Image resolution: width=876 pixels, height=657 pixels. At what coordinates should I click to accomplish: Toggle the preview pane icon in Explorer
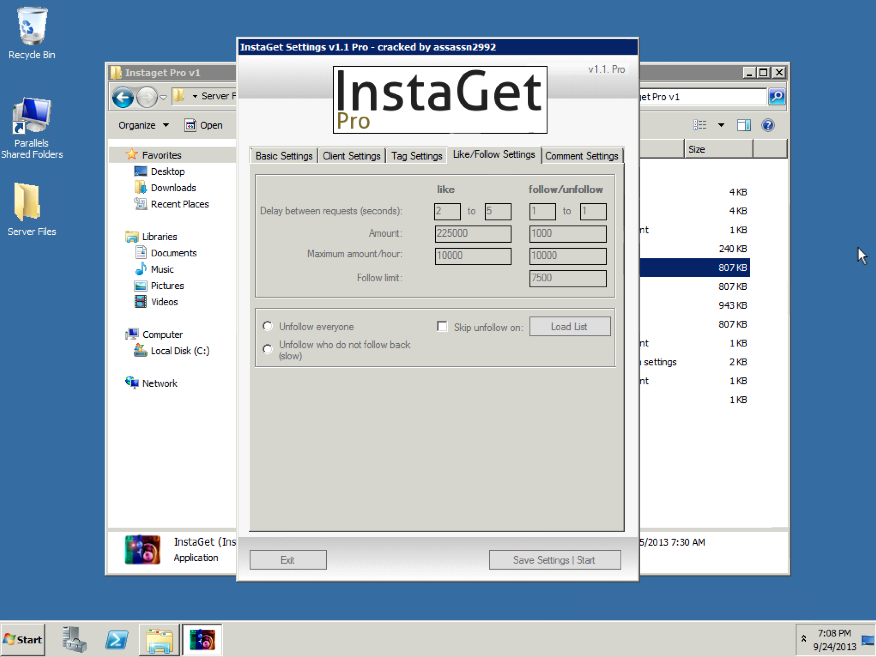(744, 125)
